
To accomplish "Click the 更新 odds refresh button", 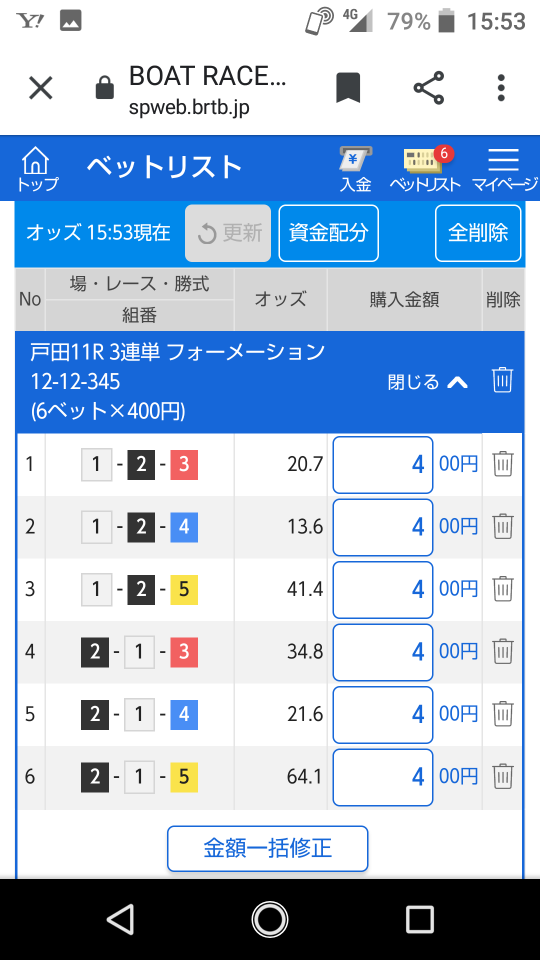I will [228, 233].
